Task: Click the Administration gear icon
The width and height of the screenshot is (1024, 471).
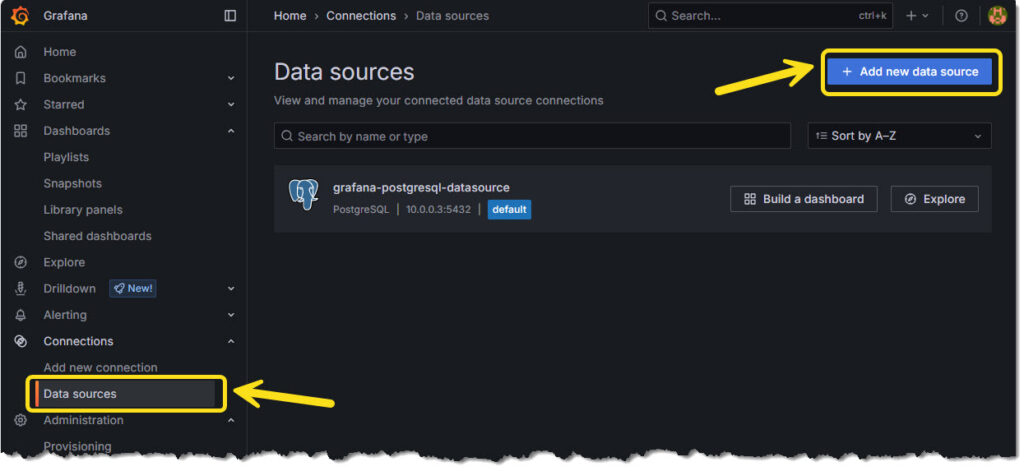Action: pos(21,420)
